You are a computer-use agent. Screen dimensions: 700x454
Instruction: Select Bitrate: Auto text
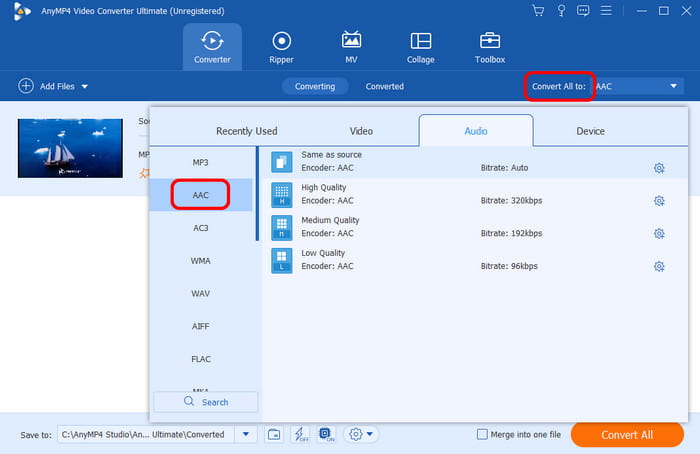point(504,168)
